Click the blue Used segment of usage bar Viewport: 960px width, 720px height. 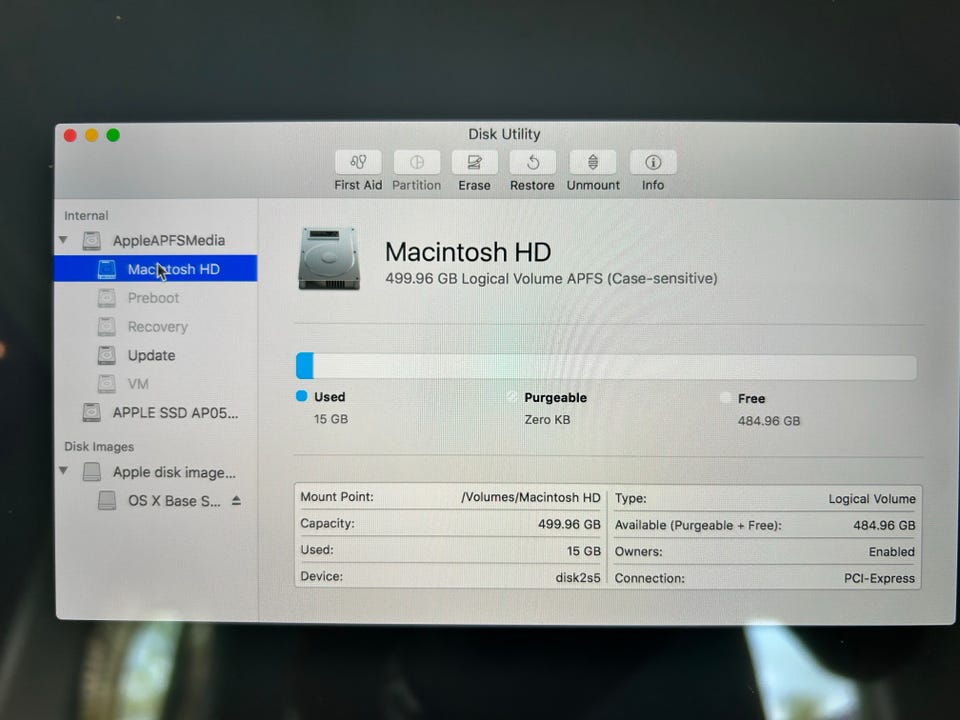click(305, 366)
